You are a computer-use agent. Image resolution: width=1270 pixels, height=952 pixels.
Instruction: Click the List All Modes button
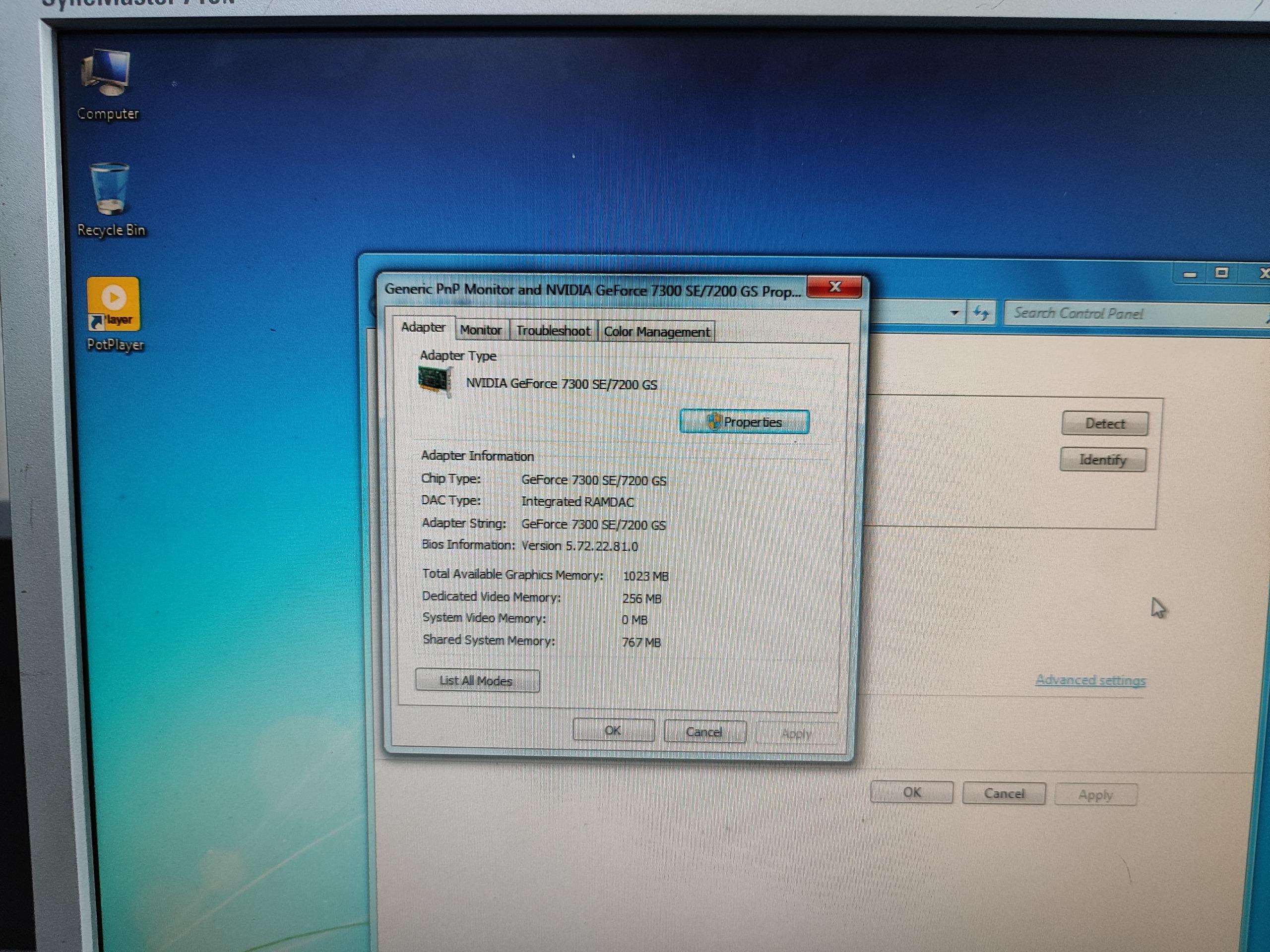tap(477, 681)
